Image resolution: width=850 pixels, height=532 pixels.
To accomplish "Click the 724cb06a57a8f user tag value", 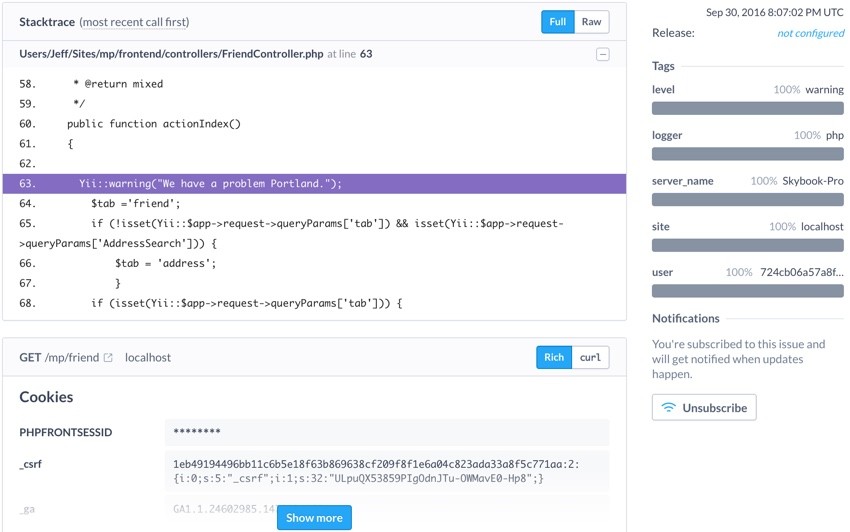I will pos(801,272).
